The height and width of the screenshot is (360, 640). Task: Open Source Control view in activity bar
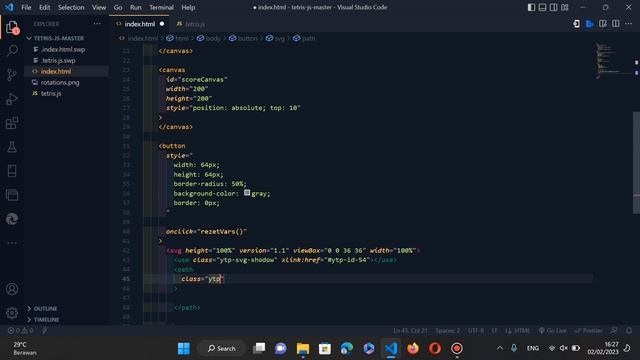(12, 75)
